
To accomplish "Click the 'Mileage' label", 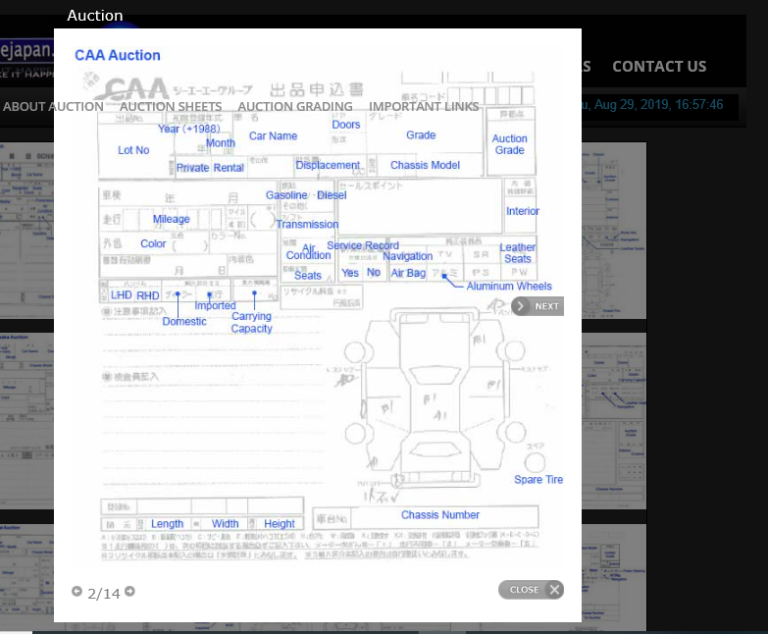I will tap(171, 219).
